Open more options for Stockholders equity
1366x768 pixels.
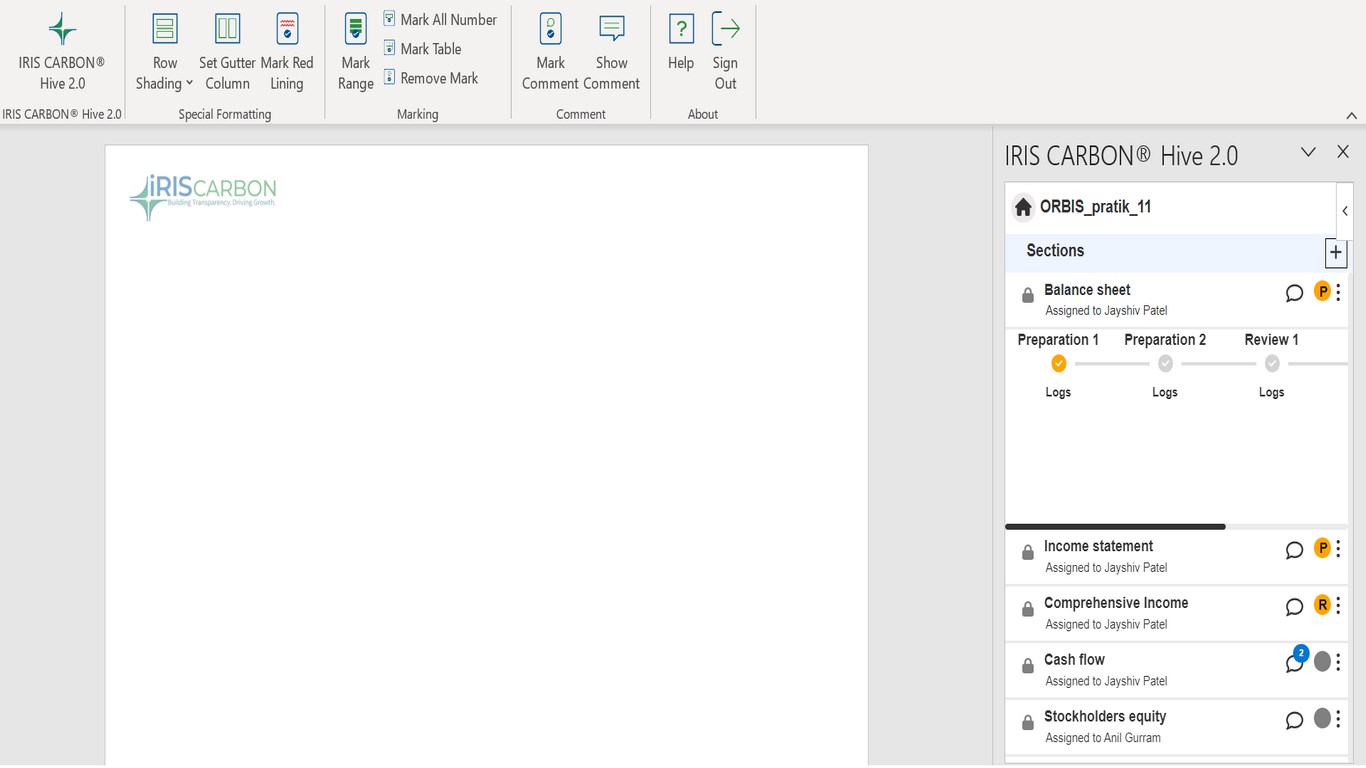coord(1339,719)
